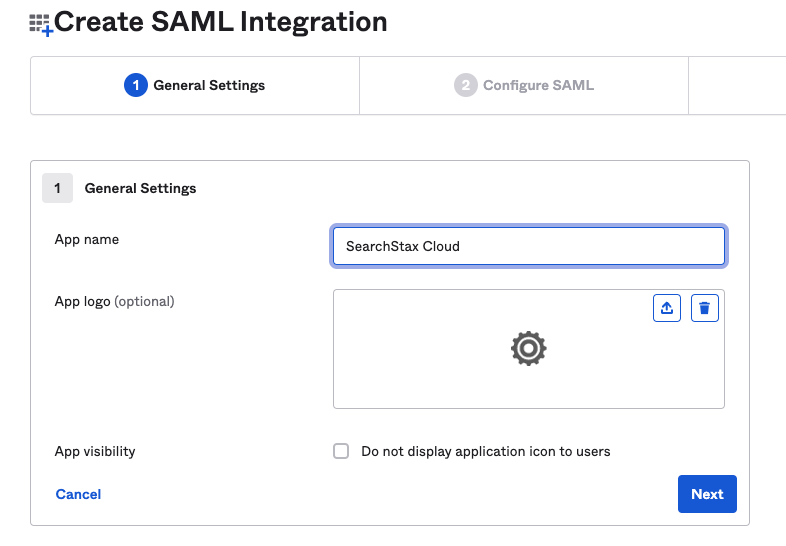
Task: Tick the Do not display application icon checkbox
Action: [341, 451]
